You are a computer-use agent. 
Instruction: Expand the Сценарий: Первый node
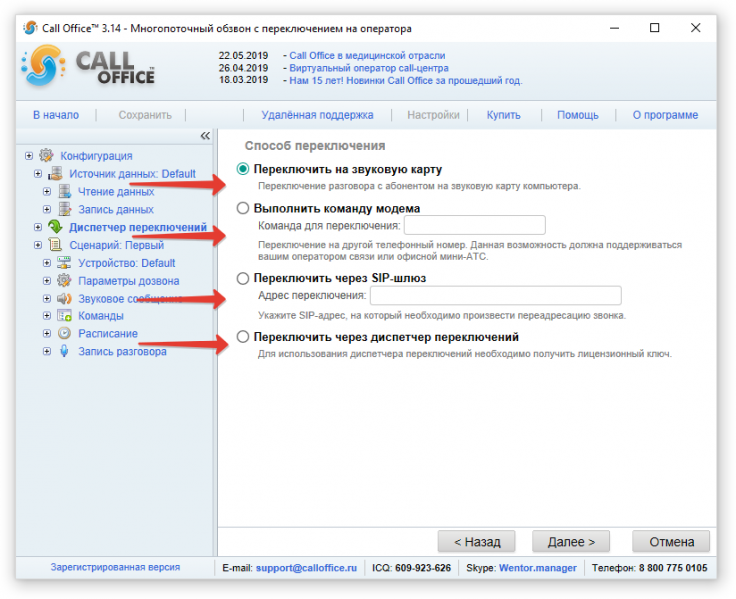[x=38, y=245]
